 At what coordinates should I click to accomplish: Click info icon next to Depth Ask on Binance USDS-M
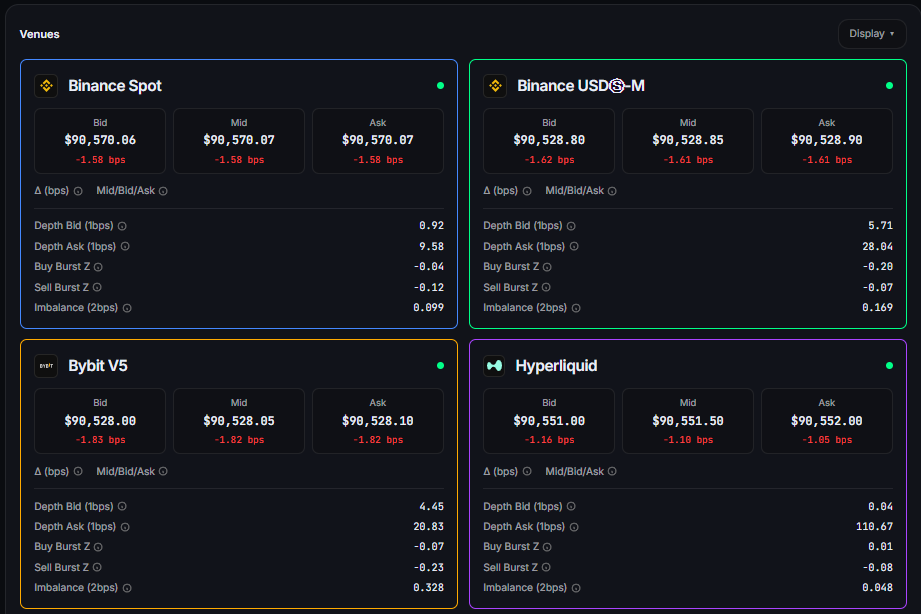click(575, 246)
